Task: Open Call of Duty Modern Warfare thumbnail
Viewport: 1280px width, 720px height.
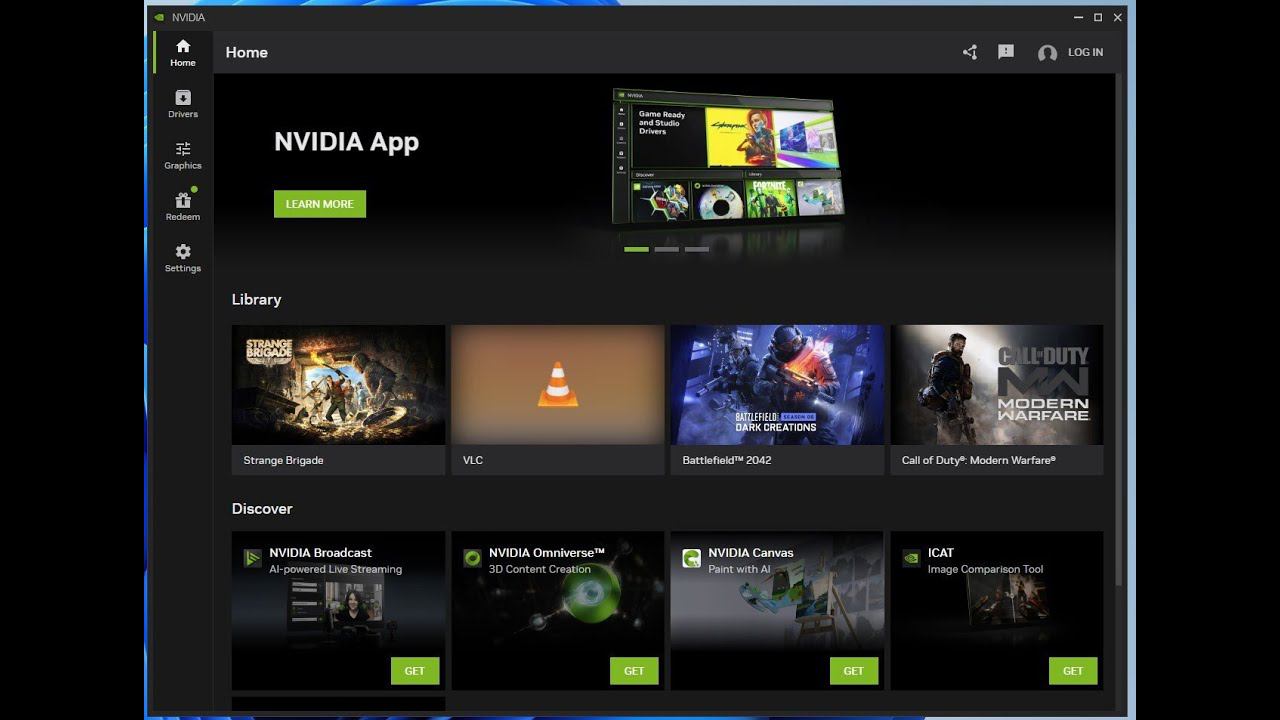Action: (x=997, y=385)
